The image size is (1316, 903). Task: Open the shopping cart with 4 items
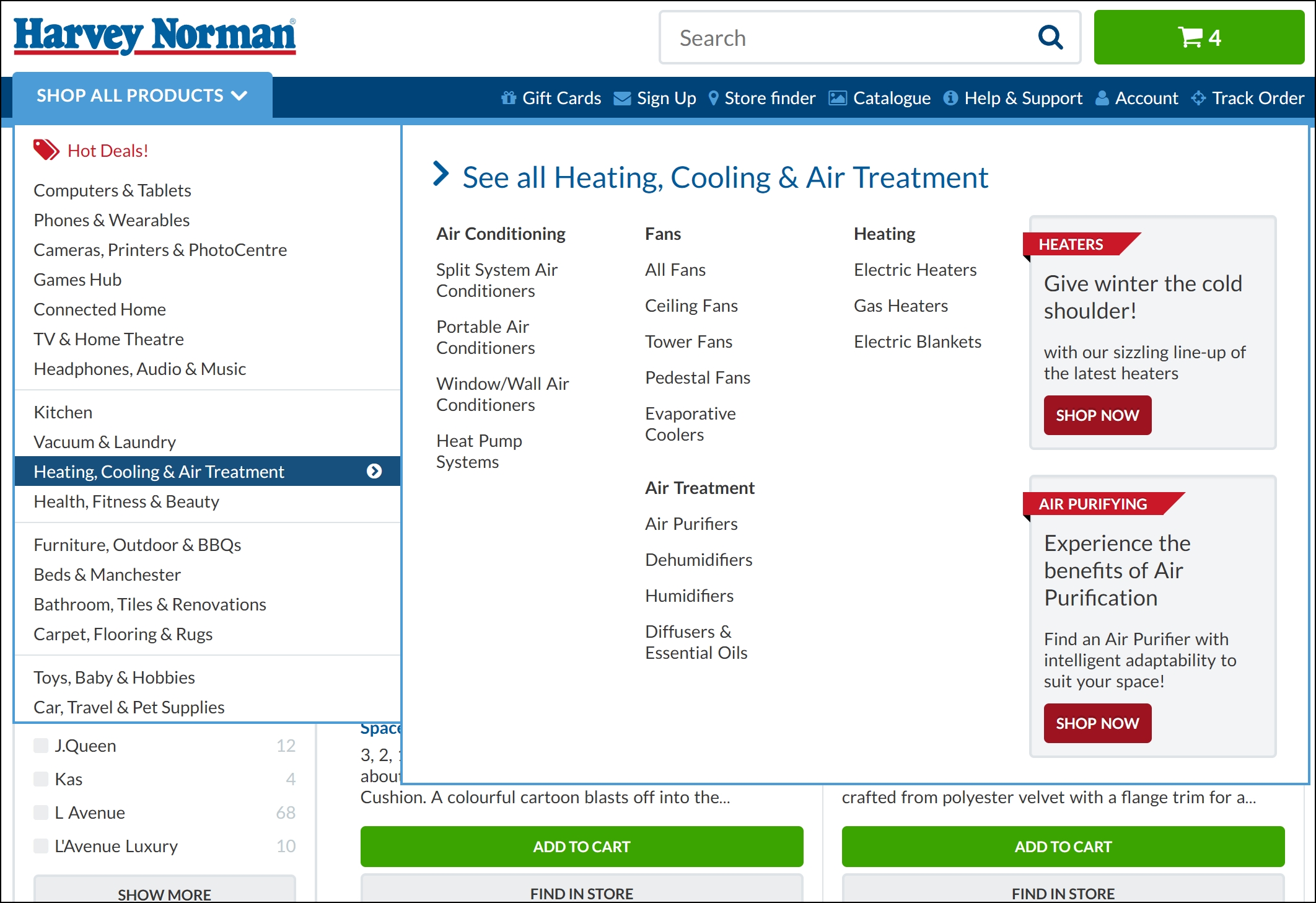pyautogui.click(x=1198, y=38)
